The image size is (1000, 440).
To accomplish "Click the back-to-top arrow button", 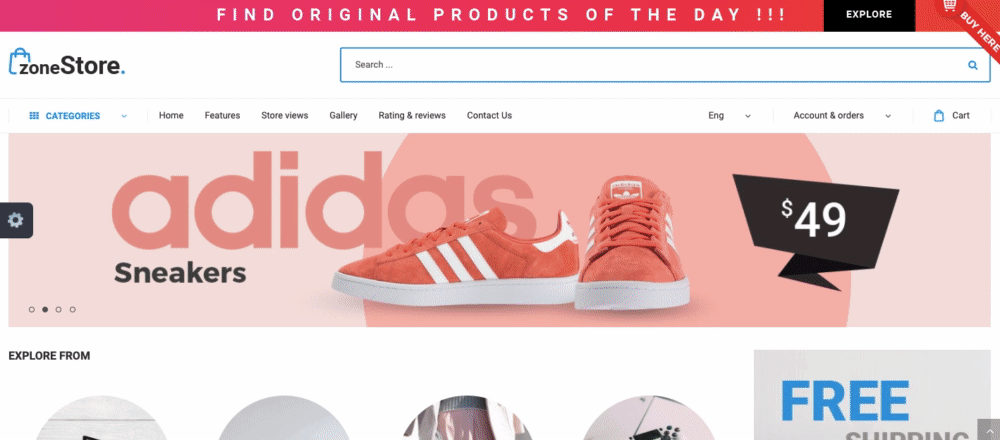I will (989, 430).
